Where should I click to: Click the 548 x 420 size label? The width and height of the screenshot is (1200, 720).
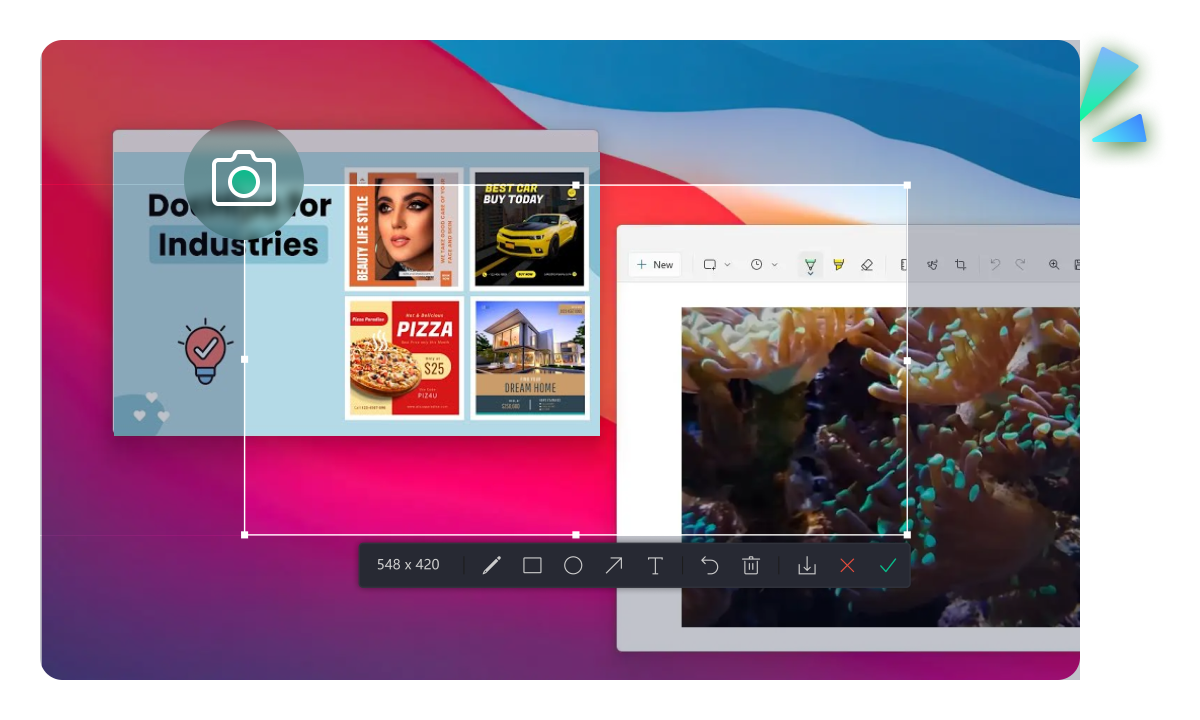coord(408,565)
